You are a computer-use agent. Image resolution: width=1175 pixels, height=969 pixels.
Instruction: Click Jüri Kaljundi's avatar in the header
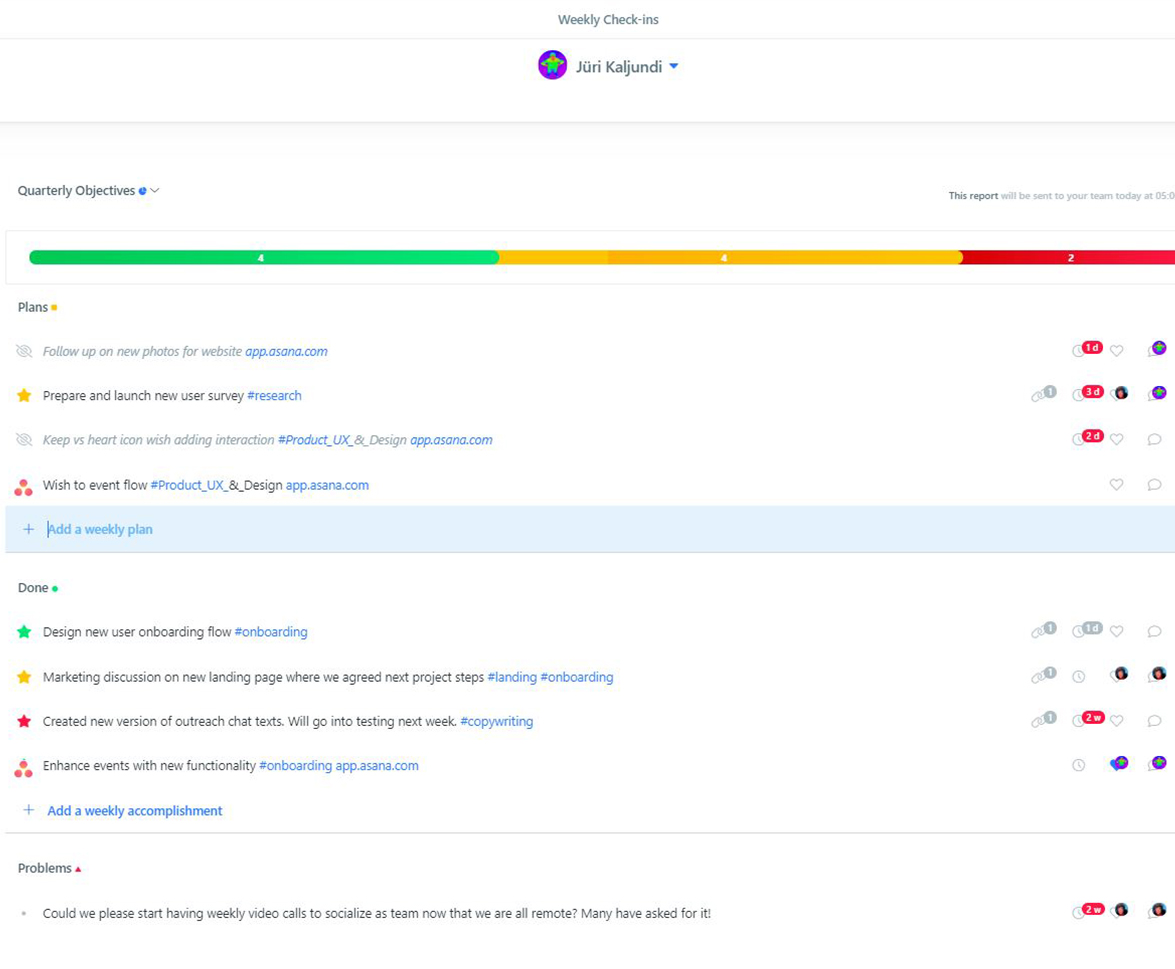click(x=552, y=65)
